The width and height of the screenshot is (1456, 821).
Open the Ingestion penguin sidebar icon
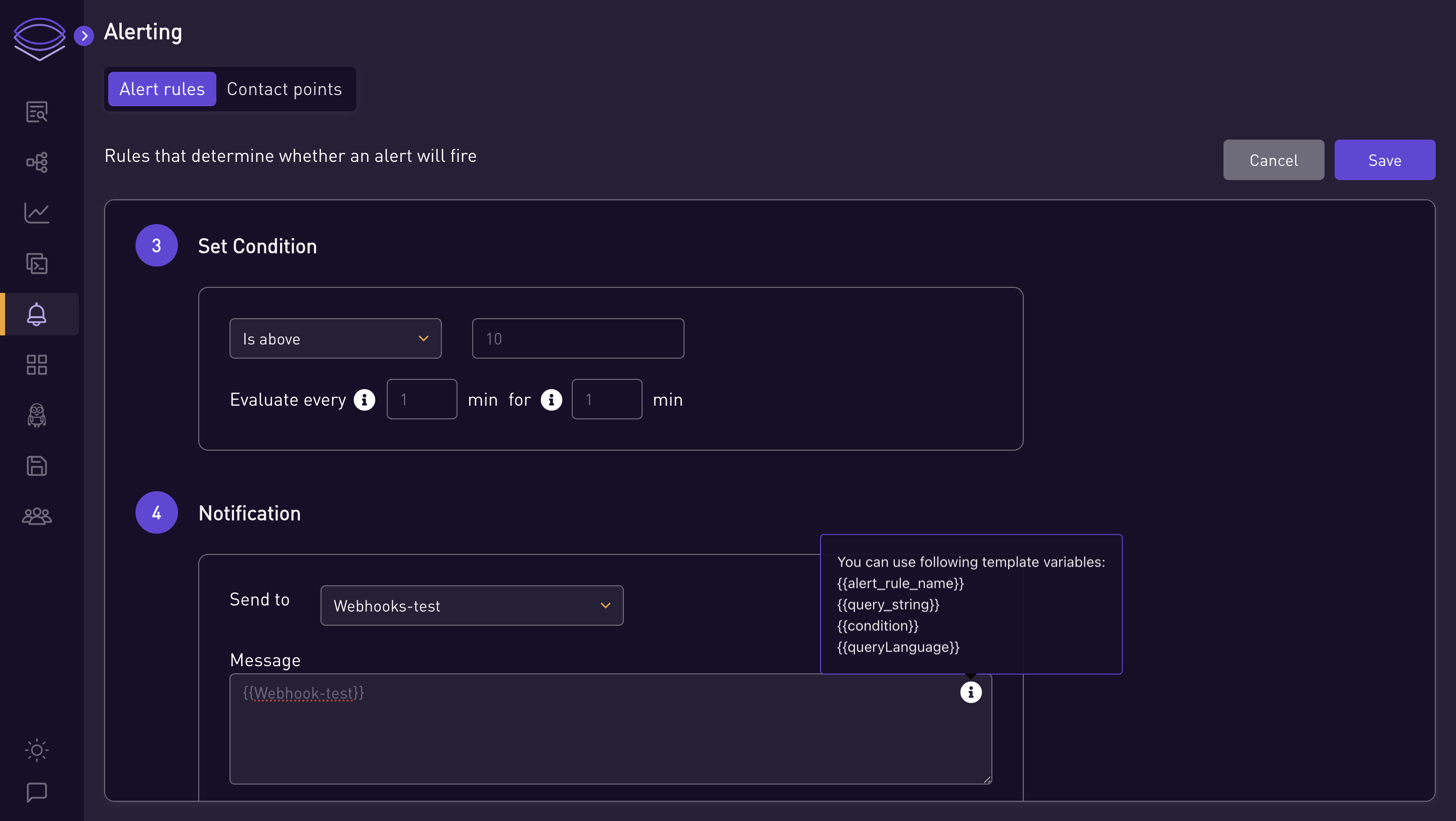(x=37, y=415)
